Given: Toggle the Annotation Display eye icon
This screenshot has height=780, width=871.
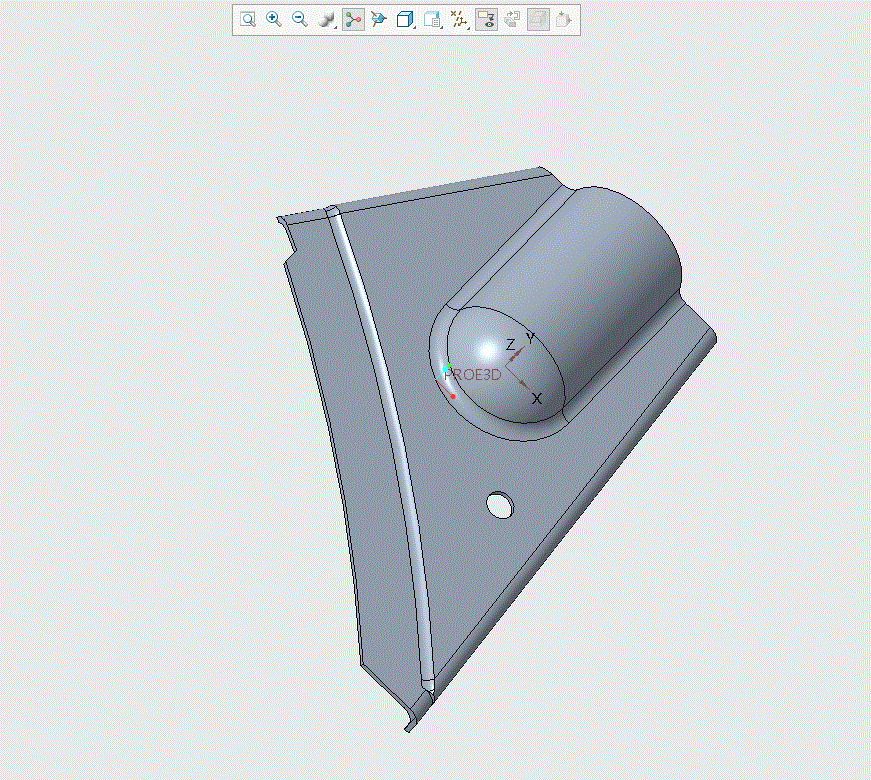Looking at the screenshot, I should click(486, 20).
